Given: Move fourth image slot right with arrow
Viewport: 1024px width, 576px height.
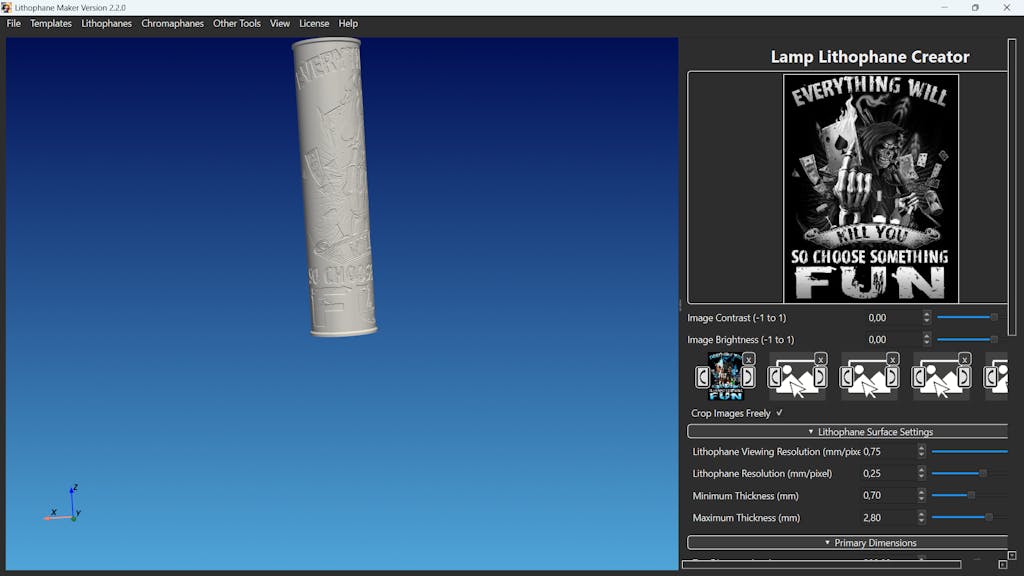Looking at the screenshot, I should [964, 378].
